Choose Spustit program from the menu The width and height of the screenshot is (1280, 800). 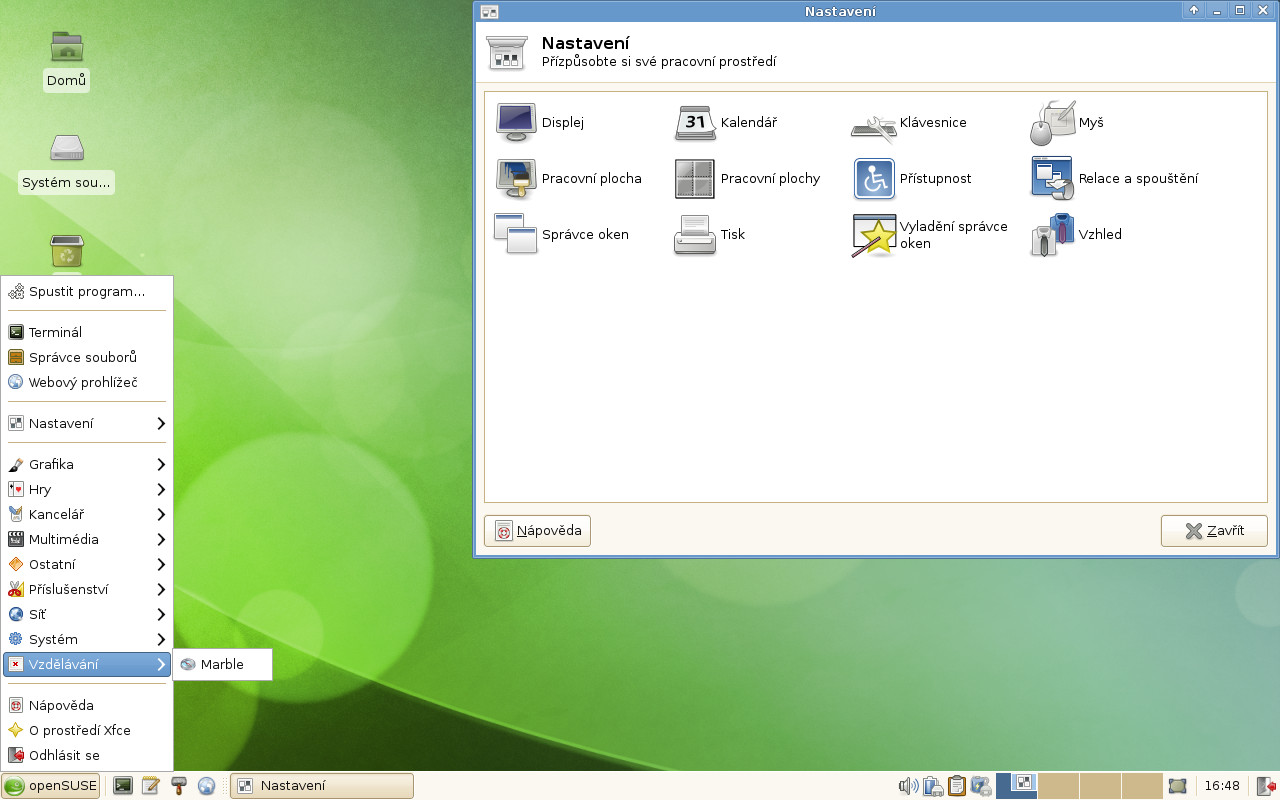(87, 292)
